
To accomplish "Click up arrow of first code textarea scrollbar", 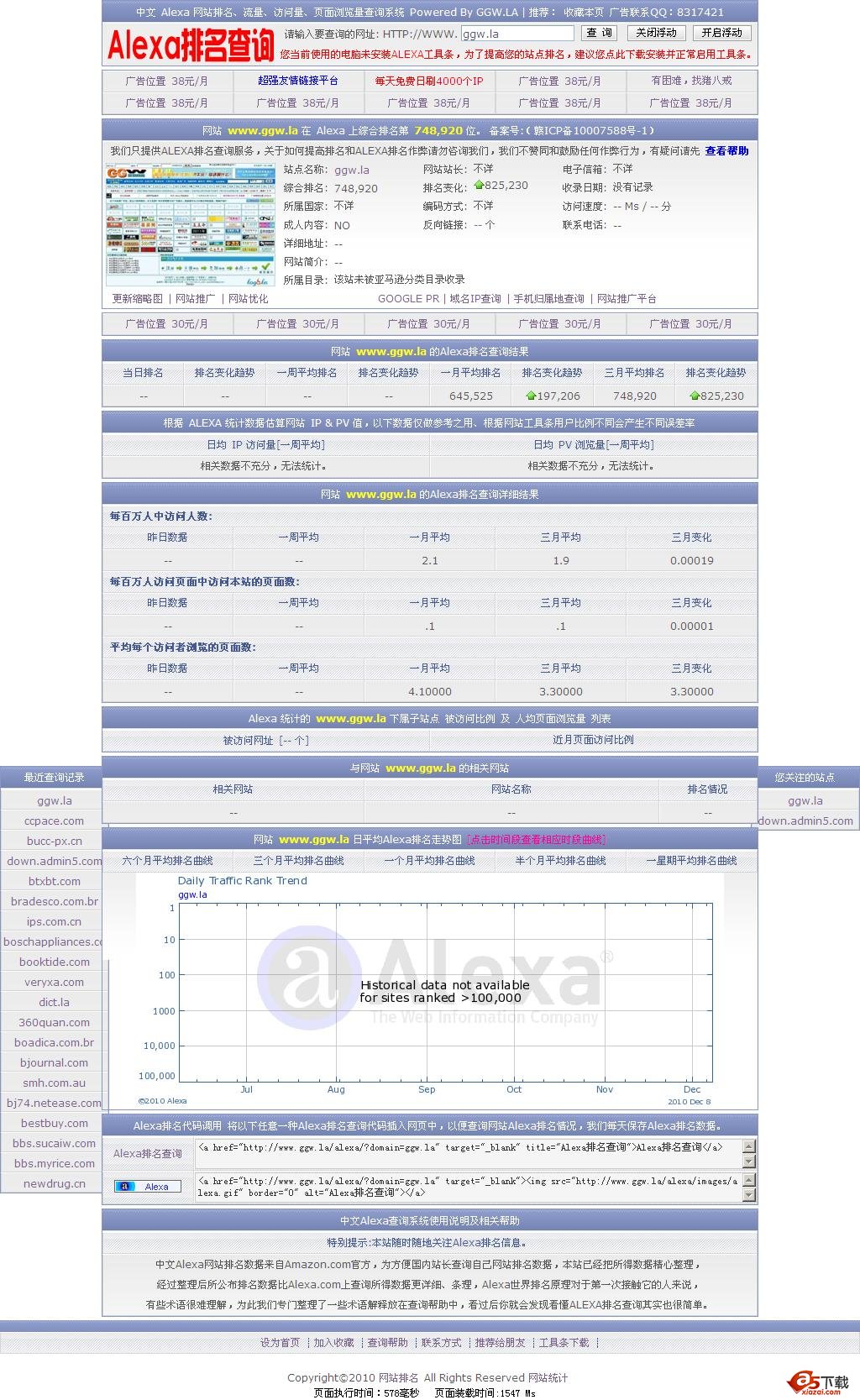I will tap(750, 1146).
